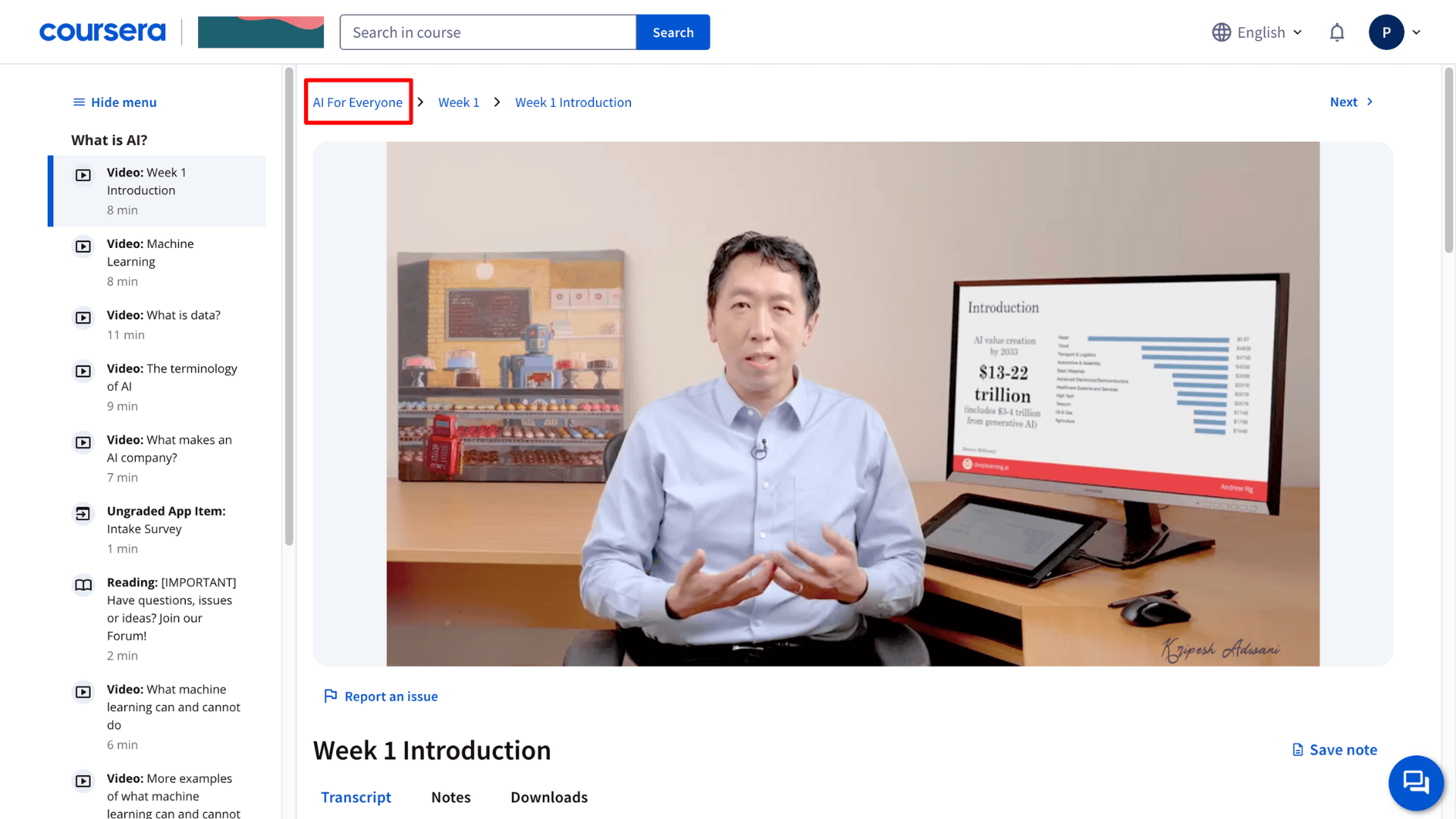Click the Week 1 breadcrumb link

tap(459, 102)
